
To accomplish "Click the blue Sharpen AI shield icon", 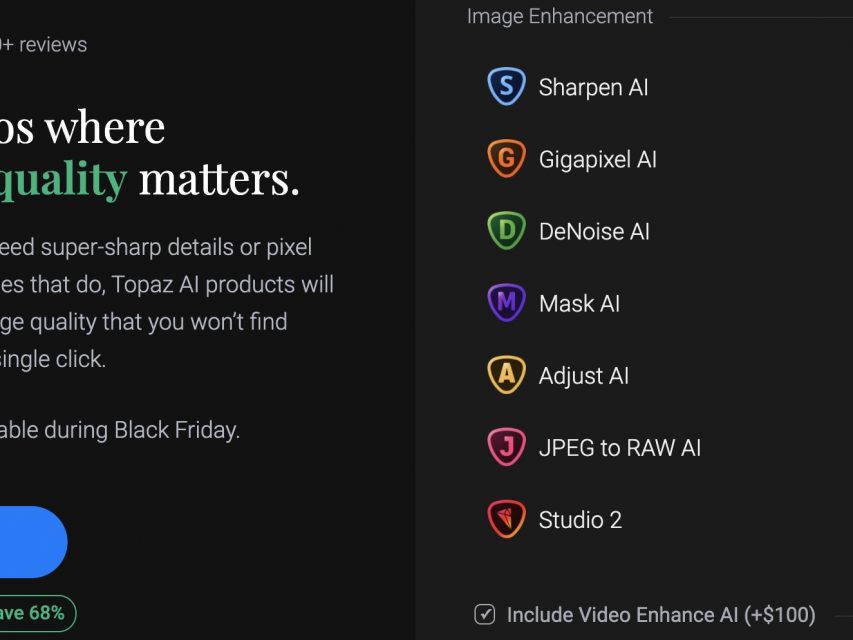I will pos(506,87).
